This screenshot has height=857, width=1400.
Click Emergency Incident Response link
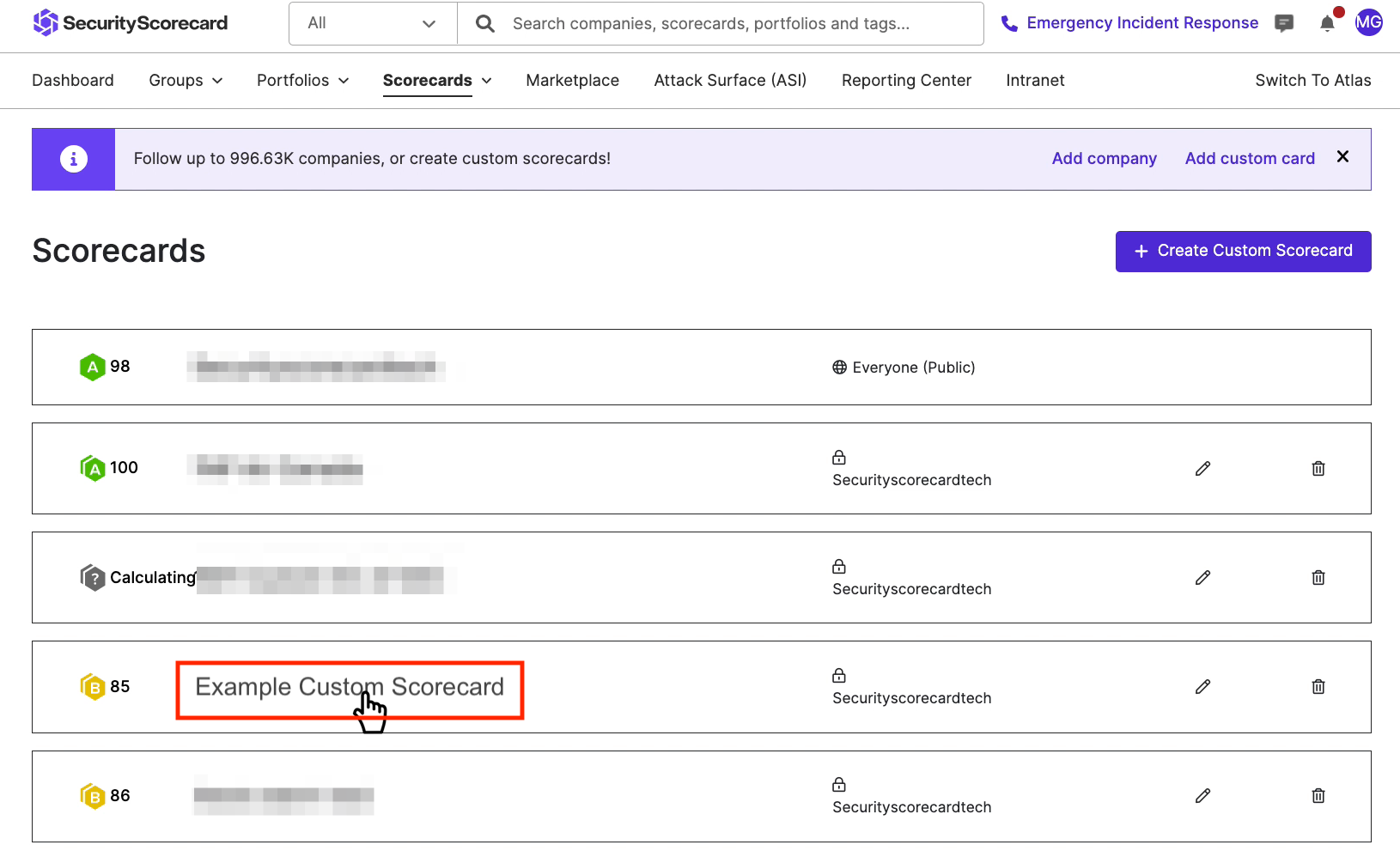(1142, 23)
